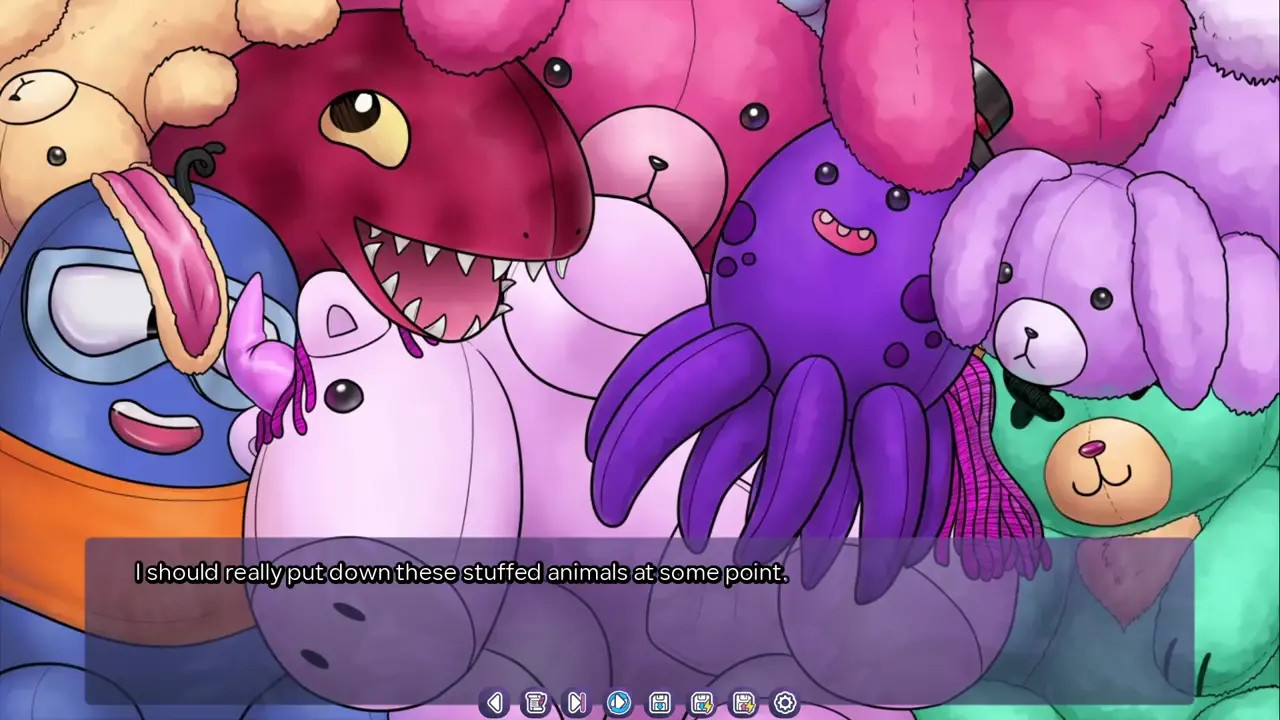Quick load with the red arrow floppy icon
Image resolution: width=1280 pixels, height=720 pixels.
coord(744,703)
